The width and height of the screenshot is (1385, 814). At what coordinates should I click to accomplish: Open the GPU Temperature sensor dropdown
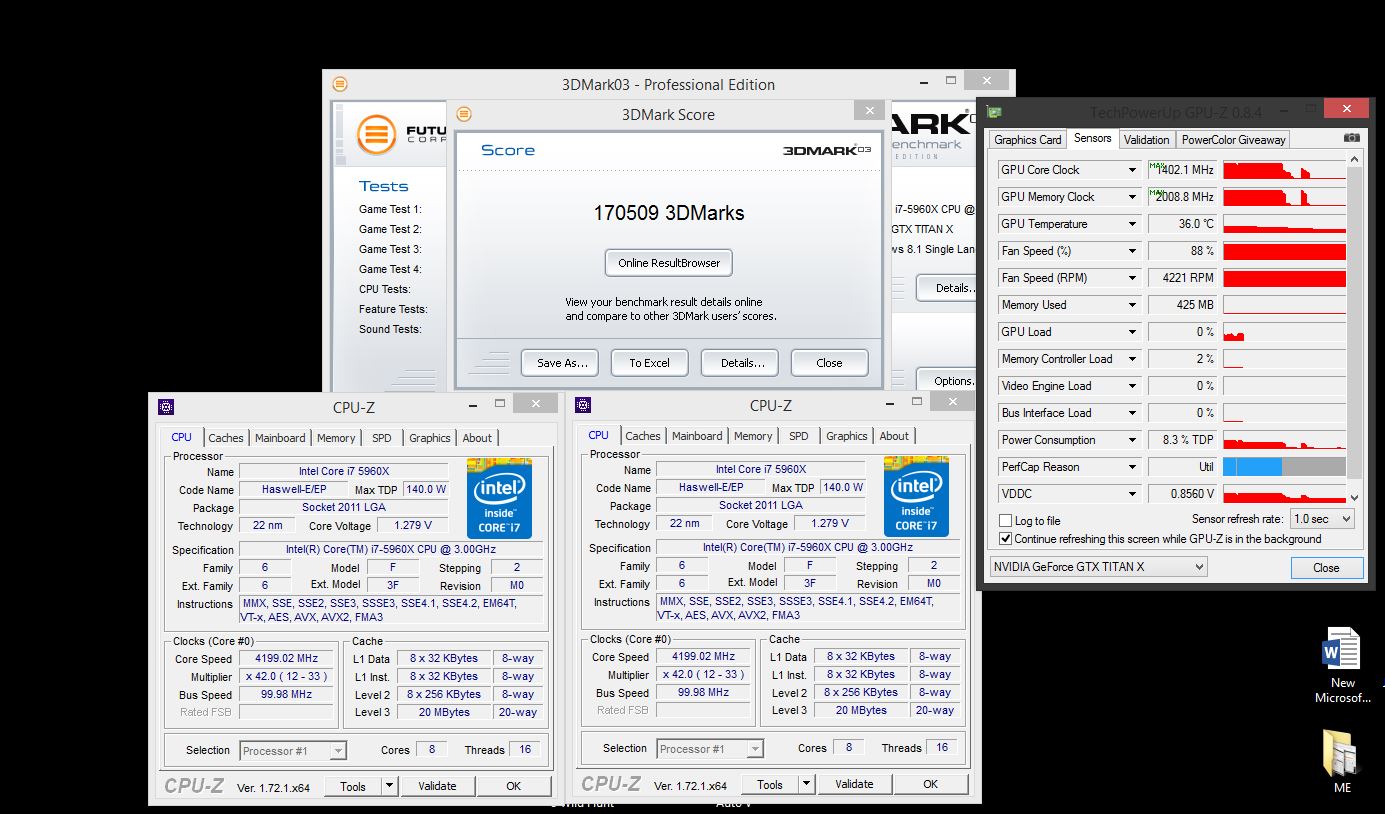click(x=1132, y=224)
